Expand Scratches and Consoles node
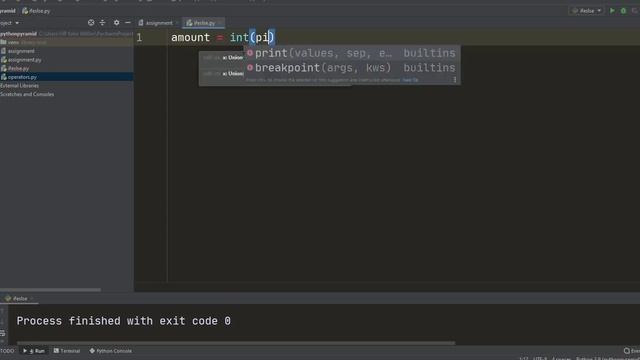The width and height of the screenshot is (640, 360). (x=27, y=94)
